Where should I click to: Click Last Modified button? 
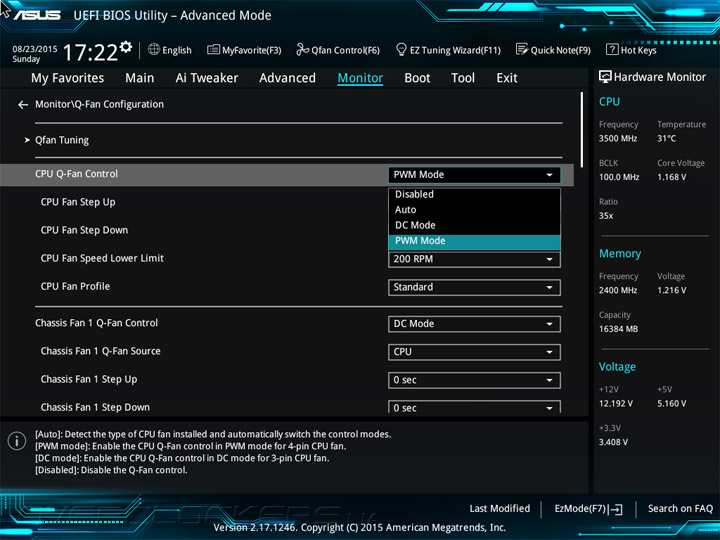[500, 509]
